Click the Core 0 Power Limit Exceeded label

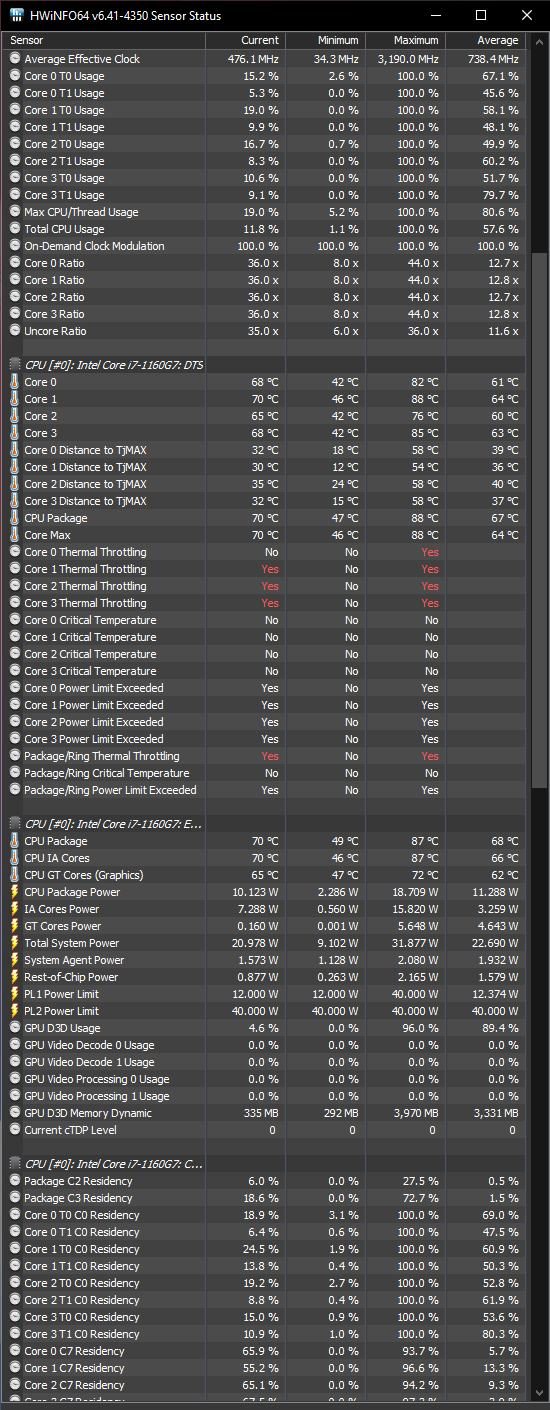(94, 688)
